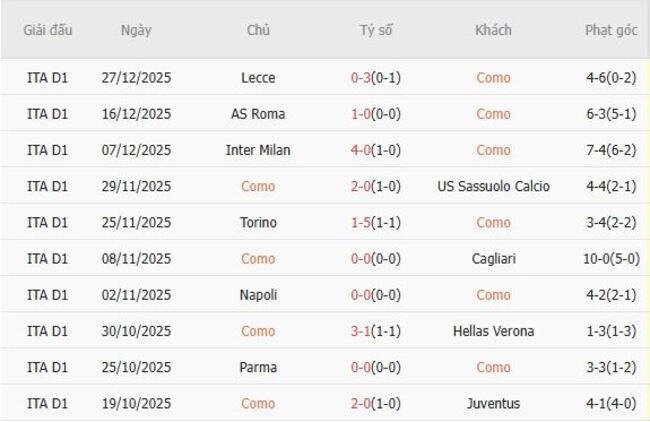
Task: Click US Sassuolo Calcio away team
Action: click(493, 186)
